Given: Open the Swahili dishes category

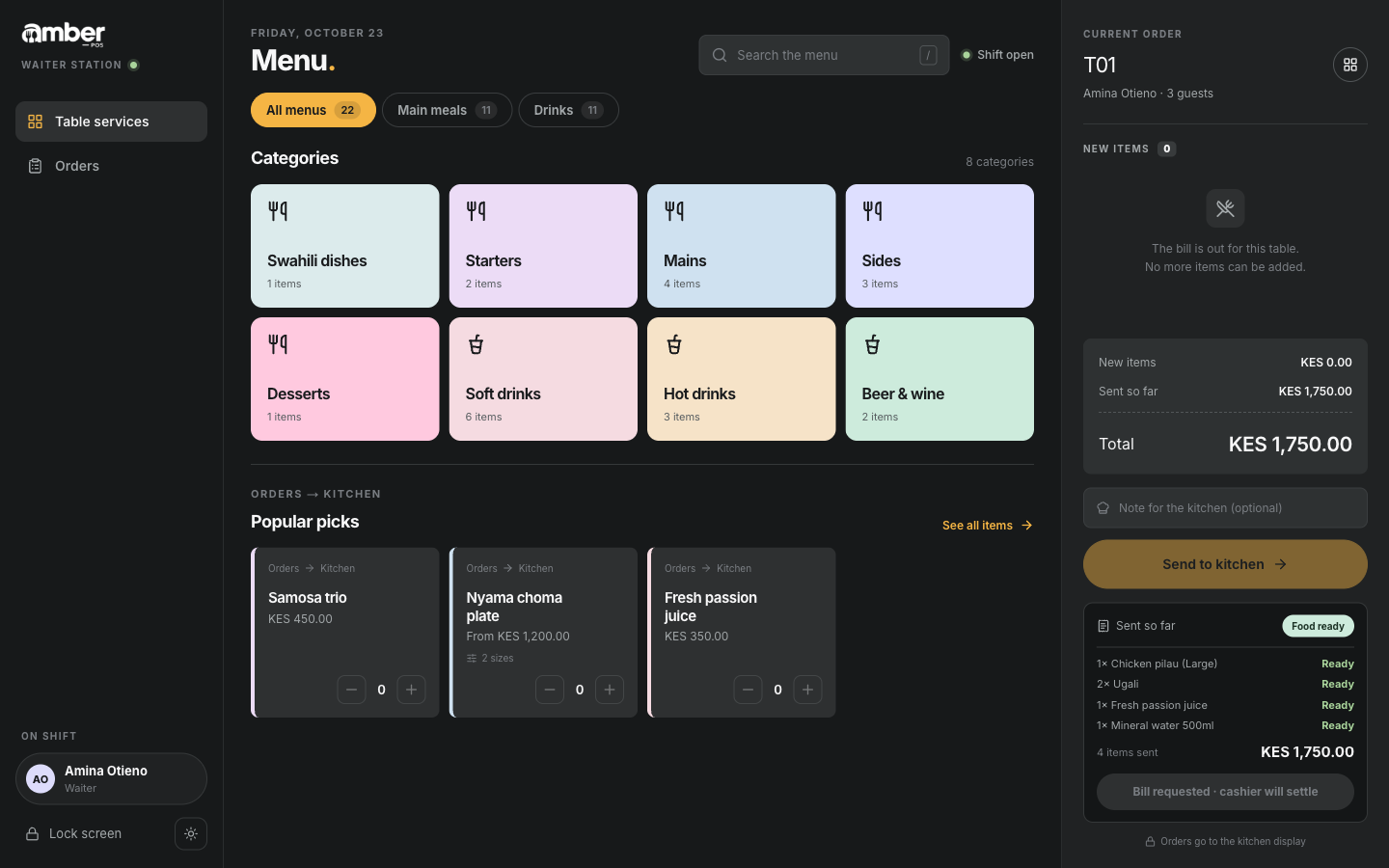Looking at the screenshot, I should click(345, 246).
